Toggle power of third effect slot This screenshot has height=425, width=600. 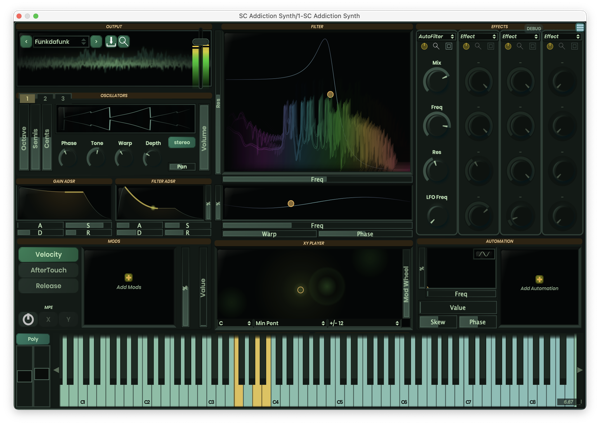pos(508,47)
